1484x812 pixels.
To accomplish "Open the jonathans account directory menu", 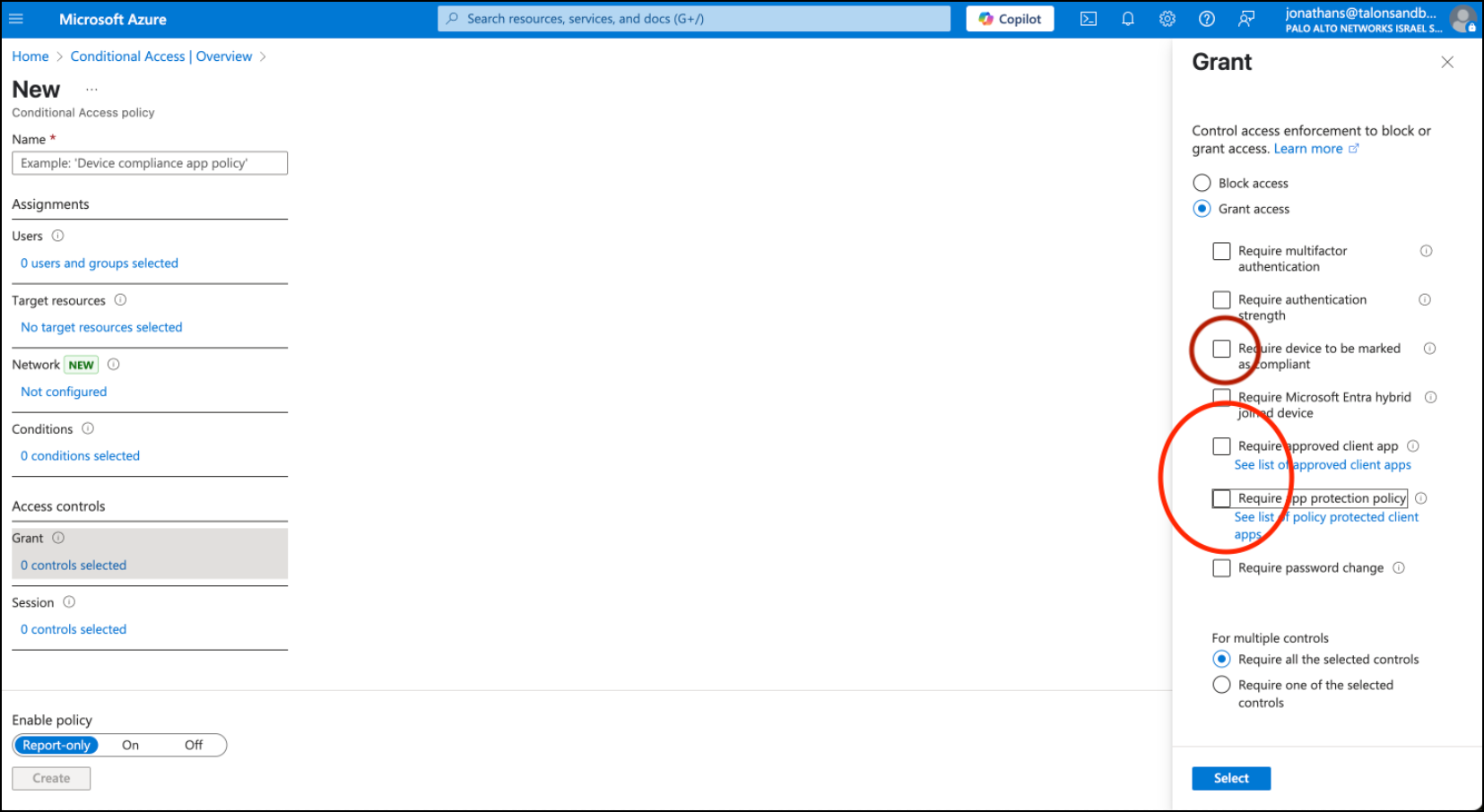I will (1363, 19).
